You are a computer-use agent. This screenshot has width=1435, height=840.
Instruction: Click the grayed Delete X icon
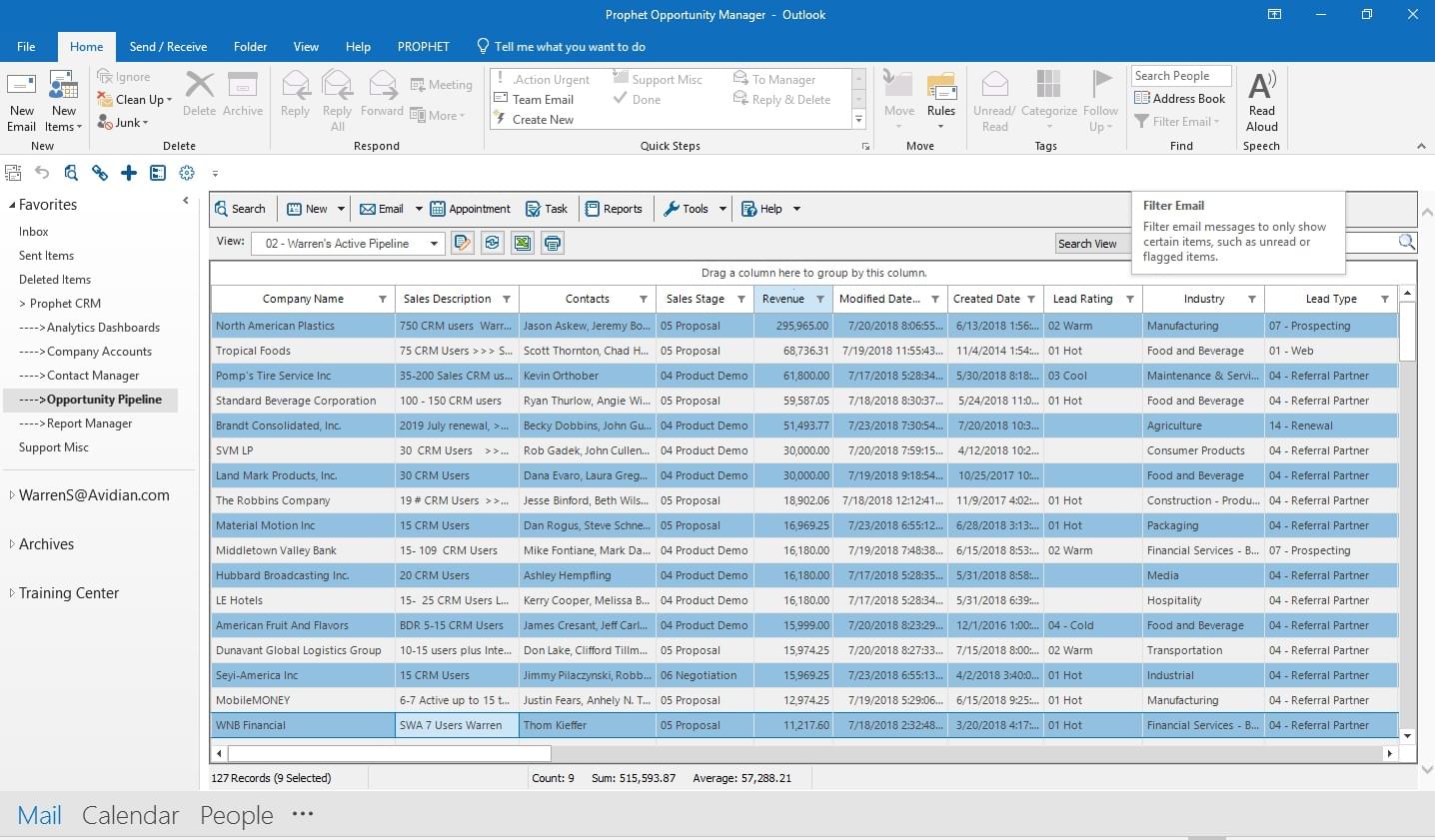[199, 85]
